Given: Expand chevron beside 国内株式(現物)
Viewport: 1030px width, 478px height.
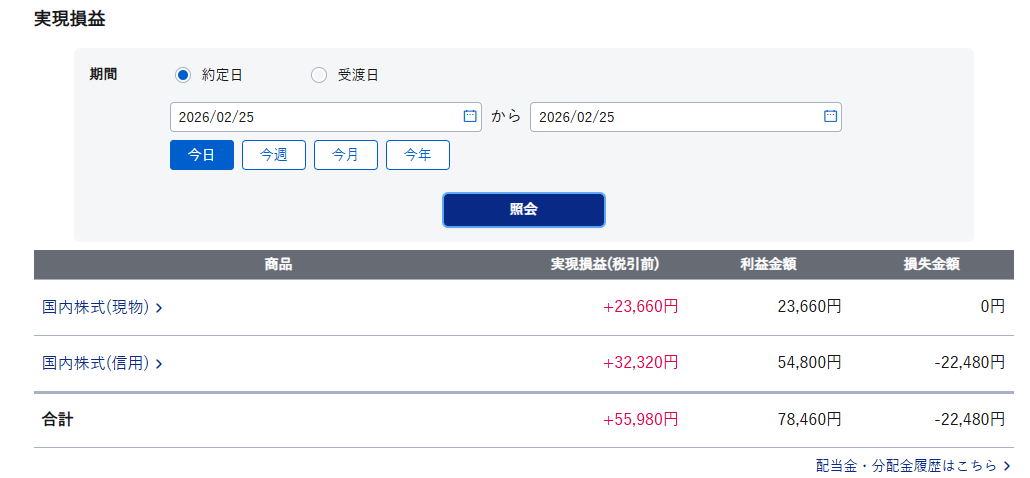Looking at the screenshot, I should point(159,308).
